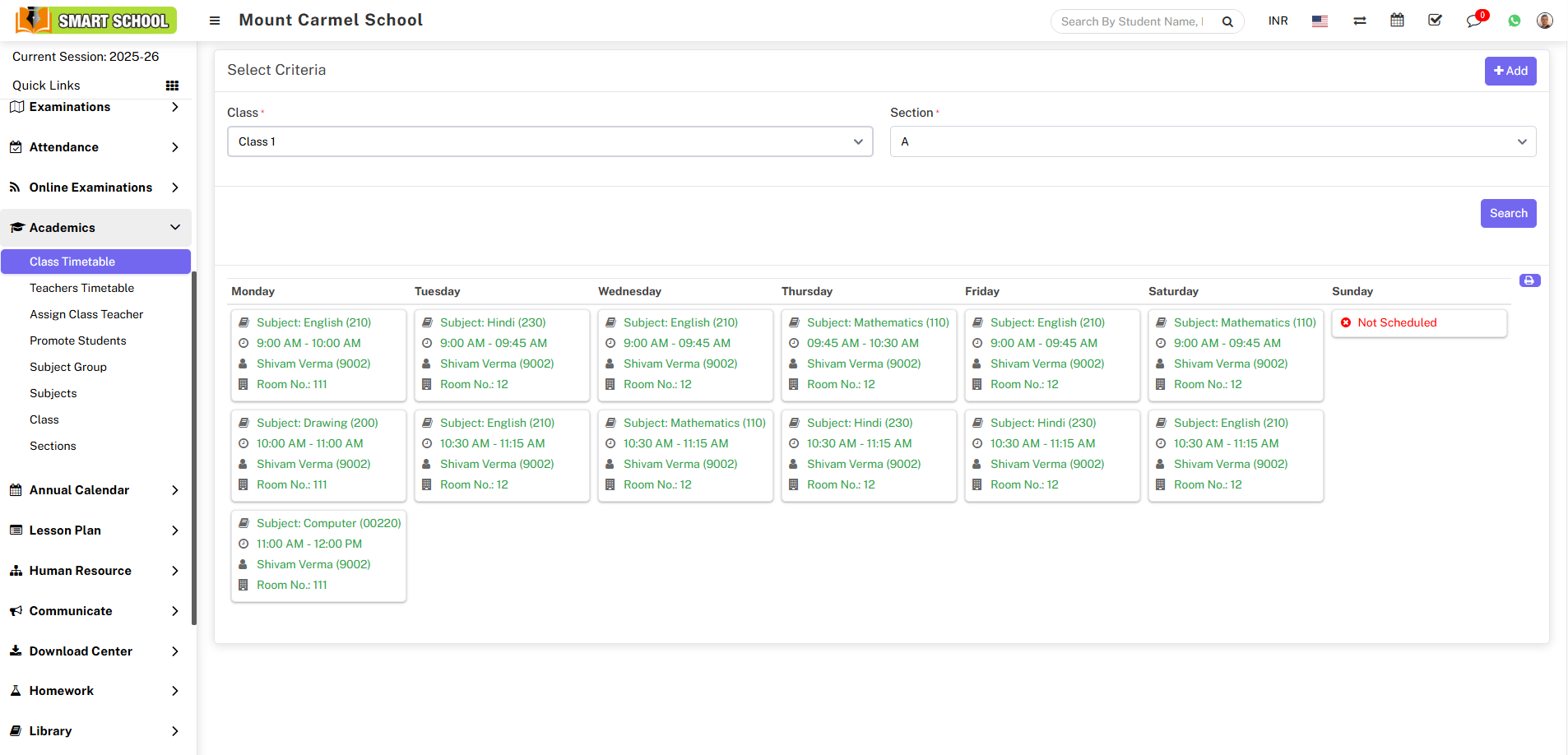Click the WhatsApp icon in header

click(1514, 21)
